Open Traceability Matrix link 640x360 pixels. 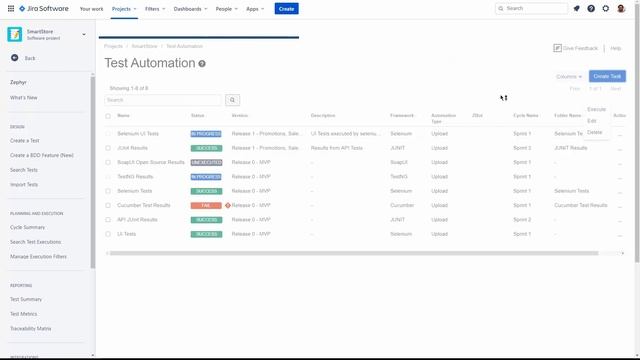pos(31,329)
